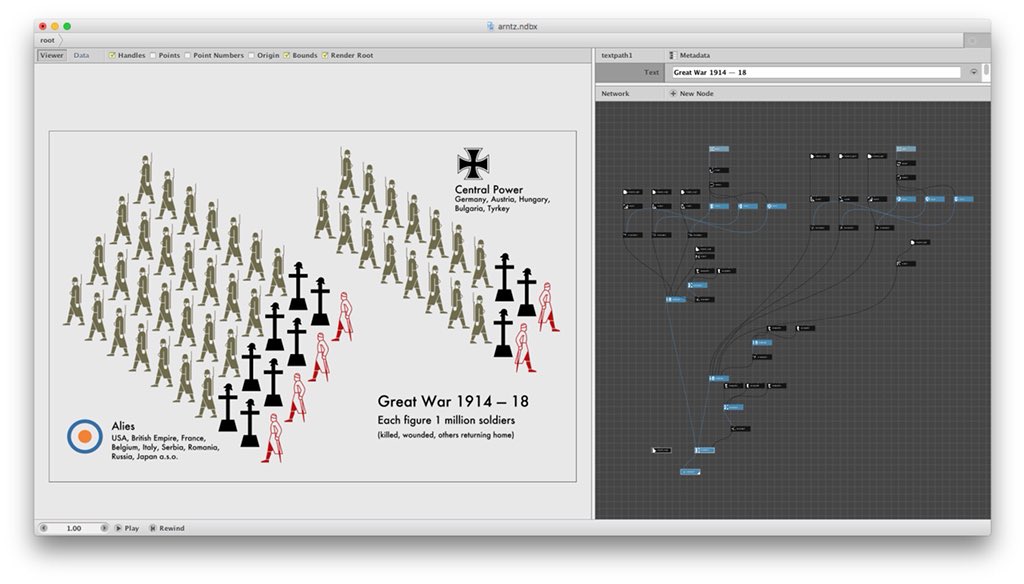Select Germany, Austria, Hungary text on canvas
This screenshot has height=584, width=1024.
point(502,199)
